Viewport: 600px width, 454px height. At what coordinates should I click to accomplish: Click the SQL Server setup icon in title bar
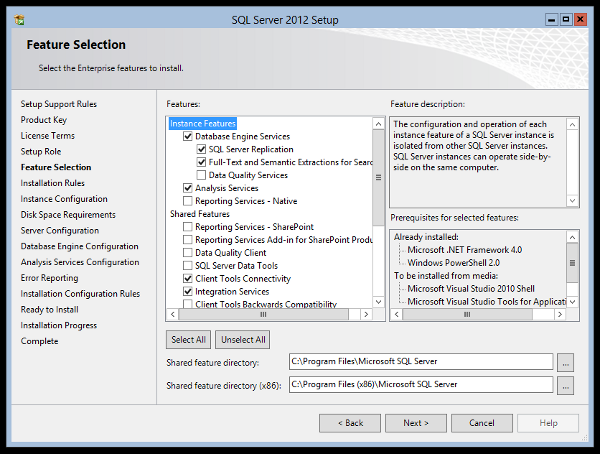click(19, 20)
